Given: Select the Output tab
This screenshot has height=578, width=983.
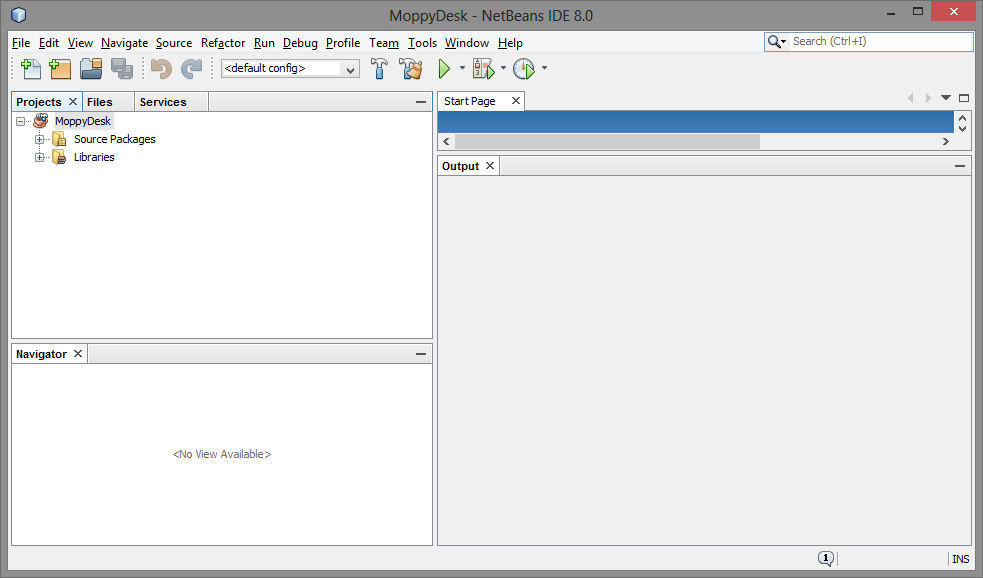Looking at the screenshot, I should (x=460, y=166).
